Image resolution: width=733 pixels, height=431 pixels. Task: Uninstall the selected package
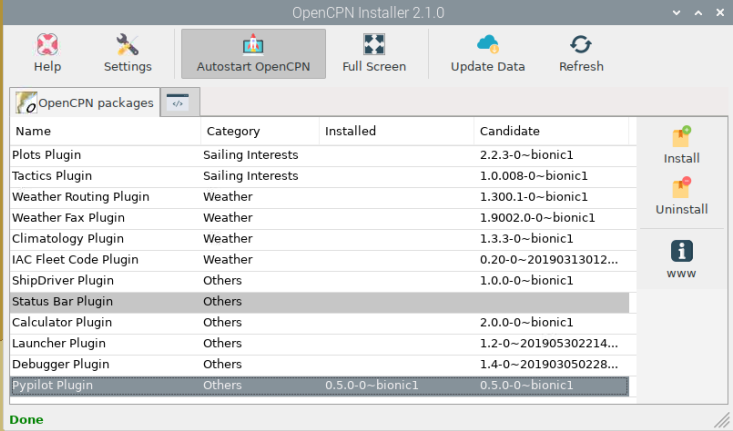coord(682,196)
